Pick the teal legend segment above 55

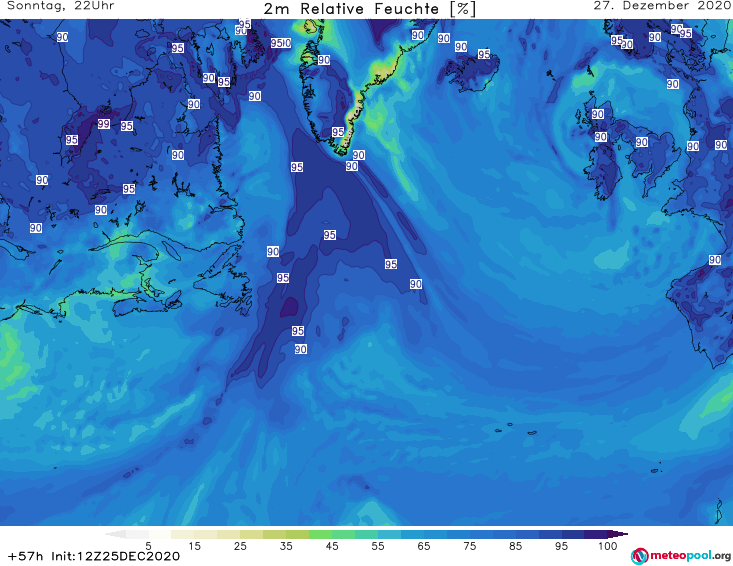click(x=366, y=534)
